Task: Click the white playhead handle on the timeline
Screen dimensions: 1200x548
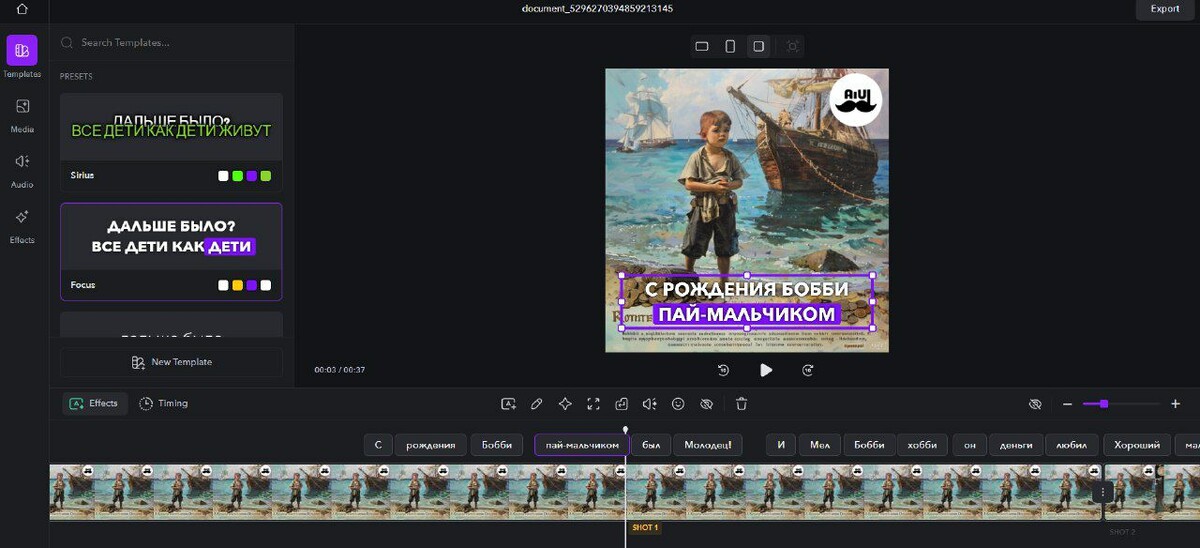Action: point(626,430)
